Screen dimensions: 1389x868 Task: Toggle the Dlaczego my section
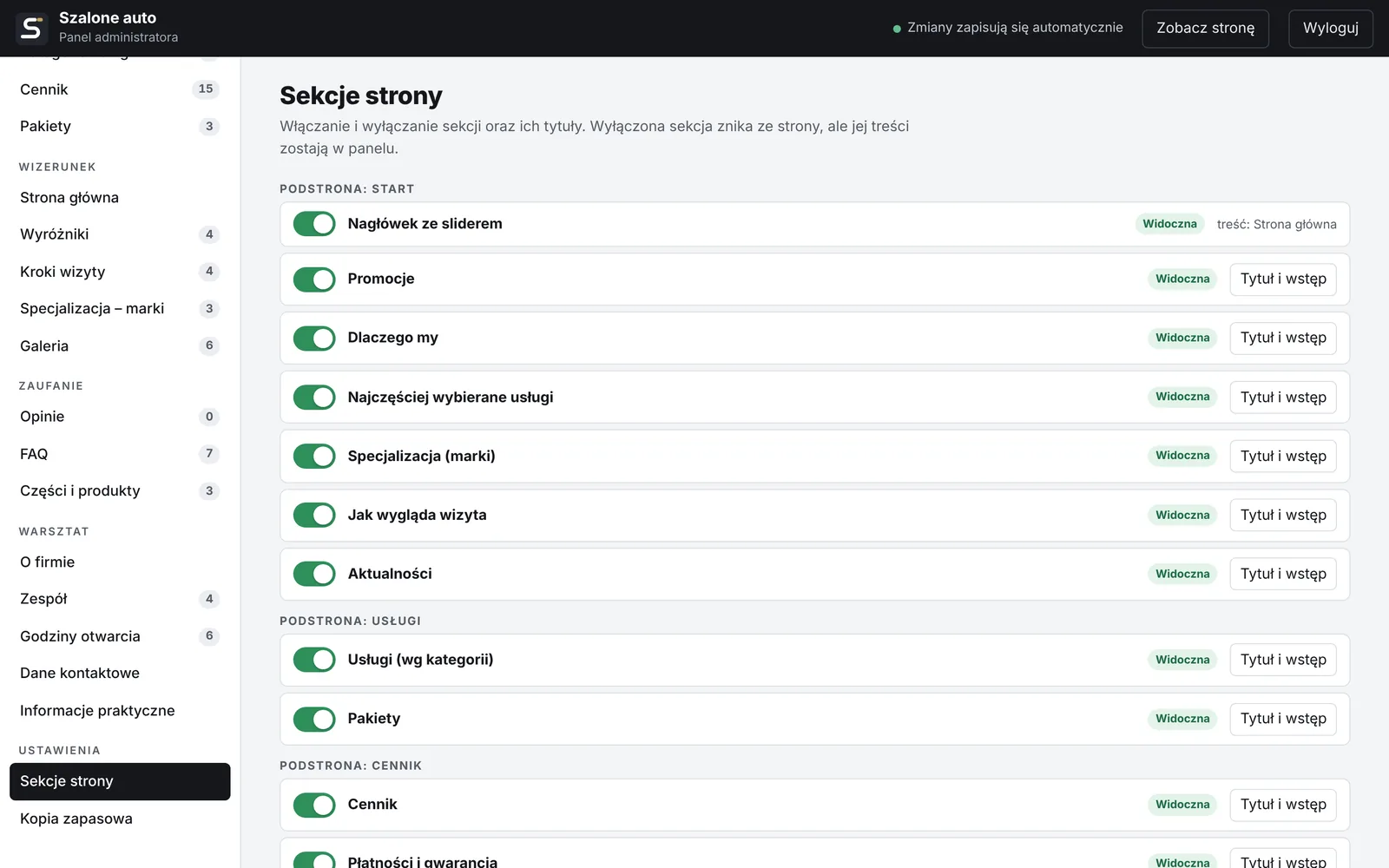click(x=314, y=339)
